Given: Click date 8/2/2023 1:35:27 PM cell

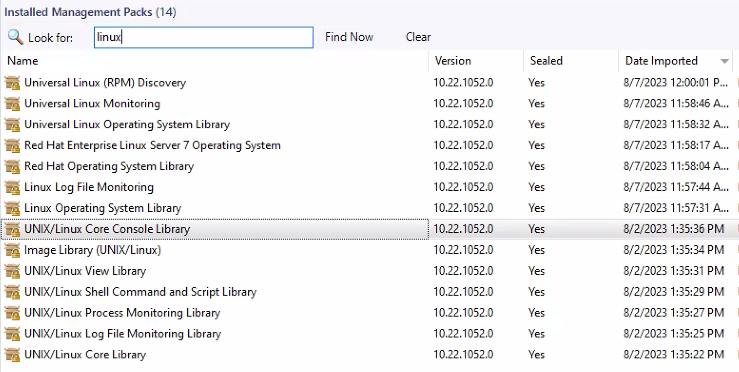Looking at the screenshot, I should [x=673, y=313].
